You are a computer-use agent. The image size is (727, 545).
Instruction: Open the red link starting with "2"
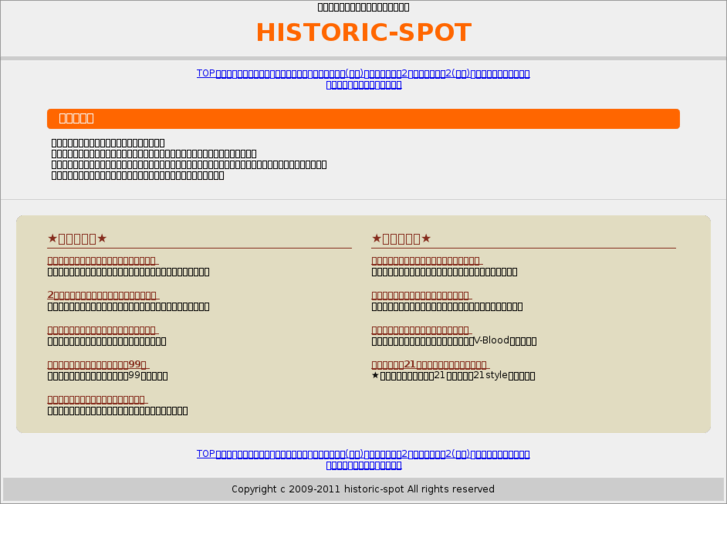(x=103, y=295)
